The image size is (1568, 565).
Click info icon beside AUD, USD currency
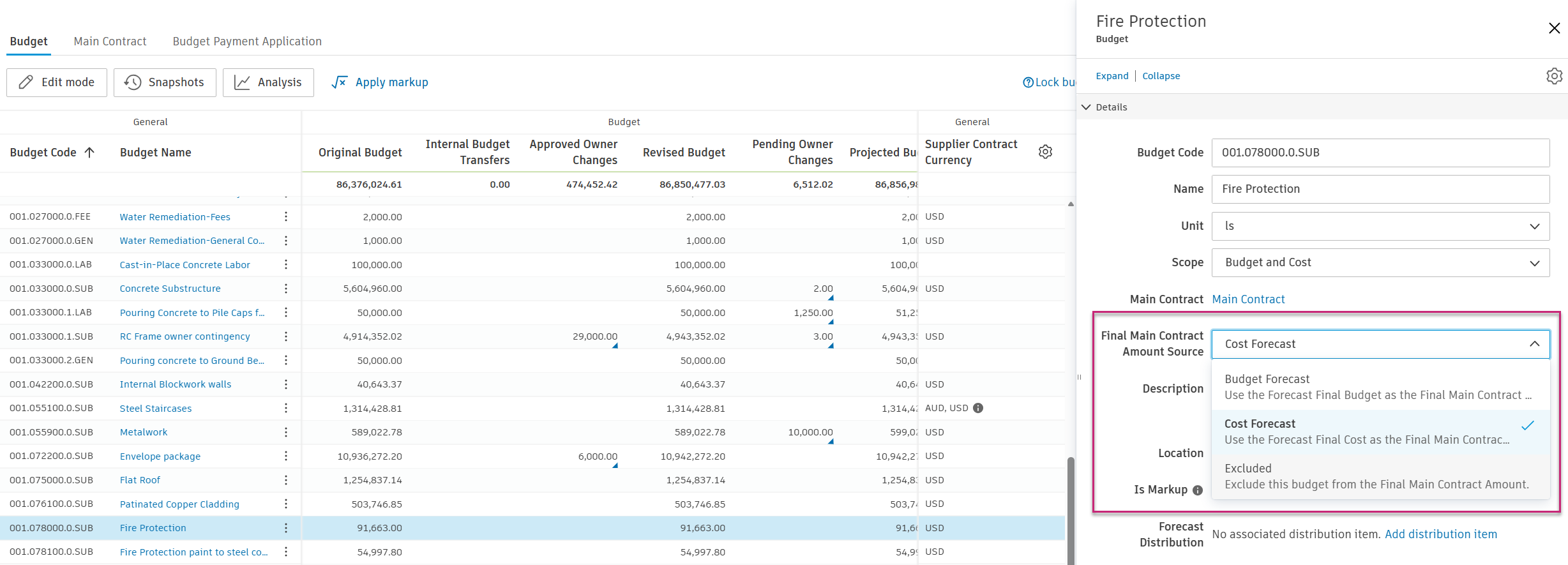(x=978, y=408)
